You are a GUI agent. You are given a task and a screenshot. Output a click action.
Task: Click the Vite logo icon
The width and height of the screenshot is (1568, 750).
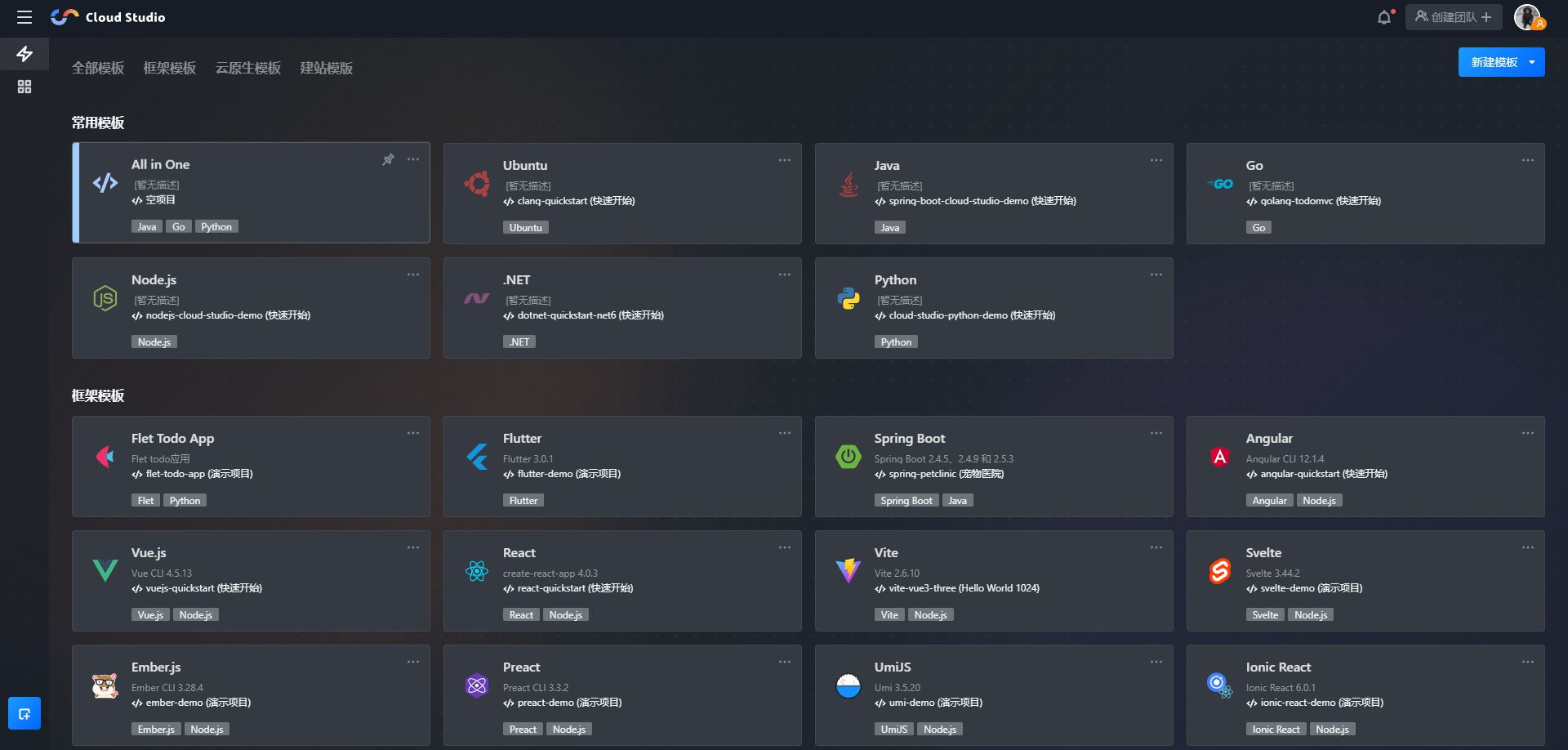click(849, 571)
